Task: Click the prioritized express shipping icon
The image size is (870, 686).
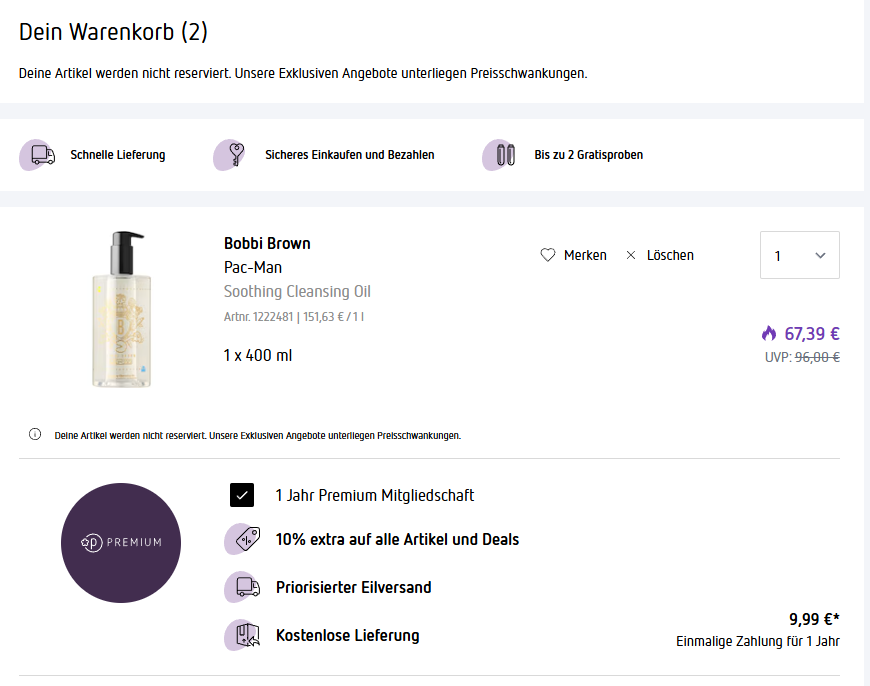Action: tap(243, 587)
